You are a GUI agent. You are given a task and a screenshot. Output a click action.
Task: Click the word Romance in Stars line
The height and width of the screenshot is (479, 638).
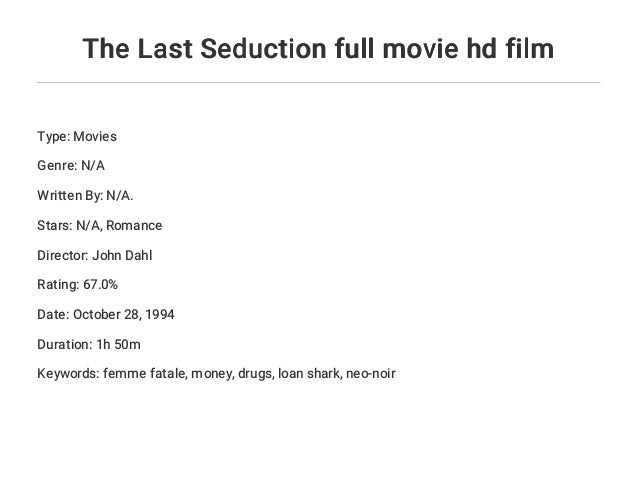click(134, 225)
